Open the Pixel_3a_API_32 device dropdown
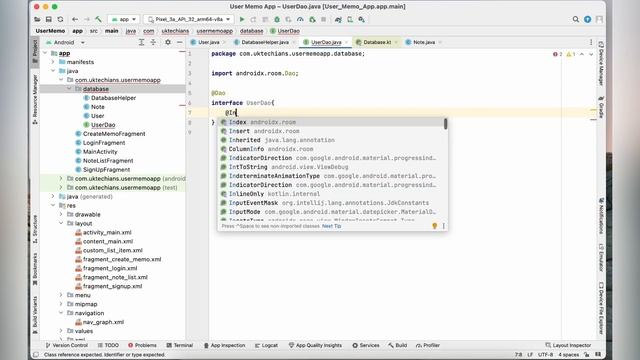640x360 pixels. point(189,19)
